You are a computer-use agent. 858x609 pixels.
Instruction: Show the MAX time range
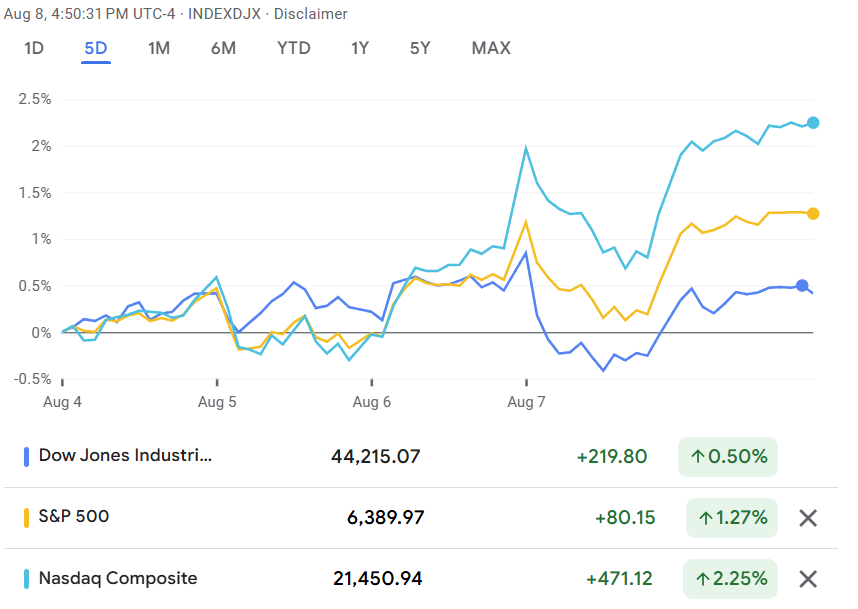point(491,48)
